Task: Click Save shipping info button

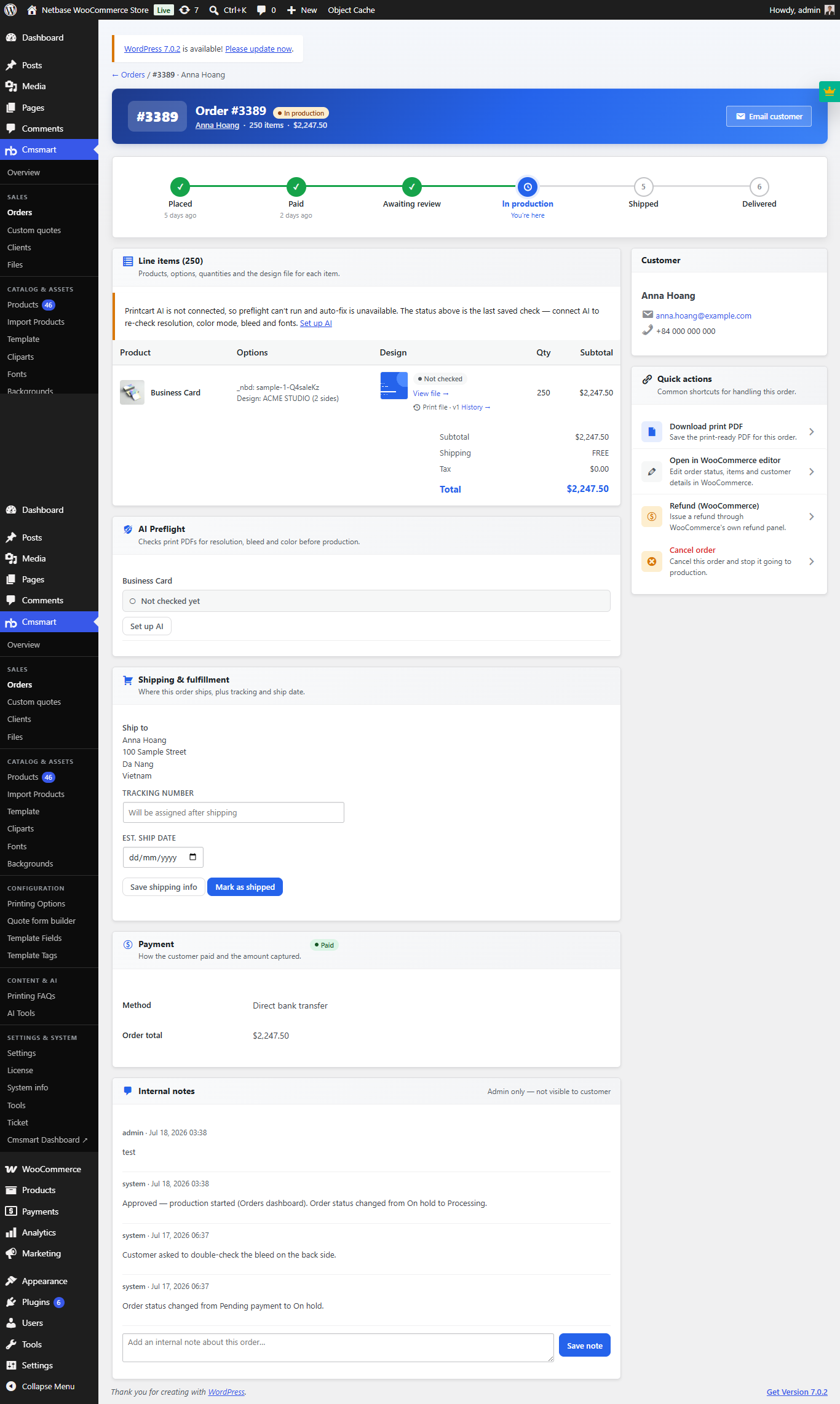Action: tap(164, 887)
